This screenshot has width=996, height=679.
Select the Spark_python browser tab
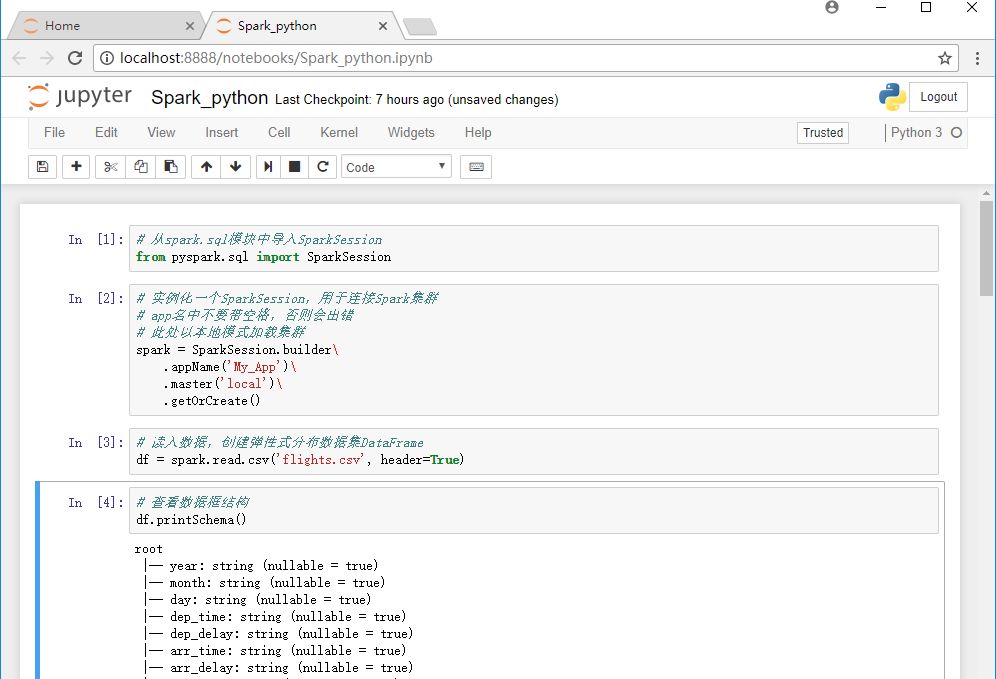[x=302, y=26]
